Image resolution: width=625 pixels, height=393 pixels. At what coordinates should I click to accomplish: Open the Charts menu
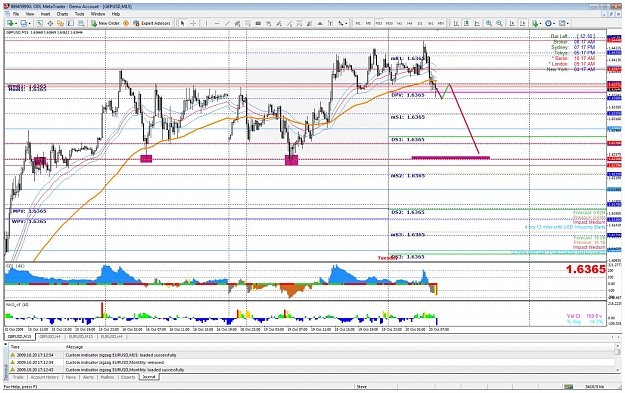point(63,14)
